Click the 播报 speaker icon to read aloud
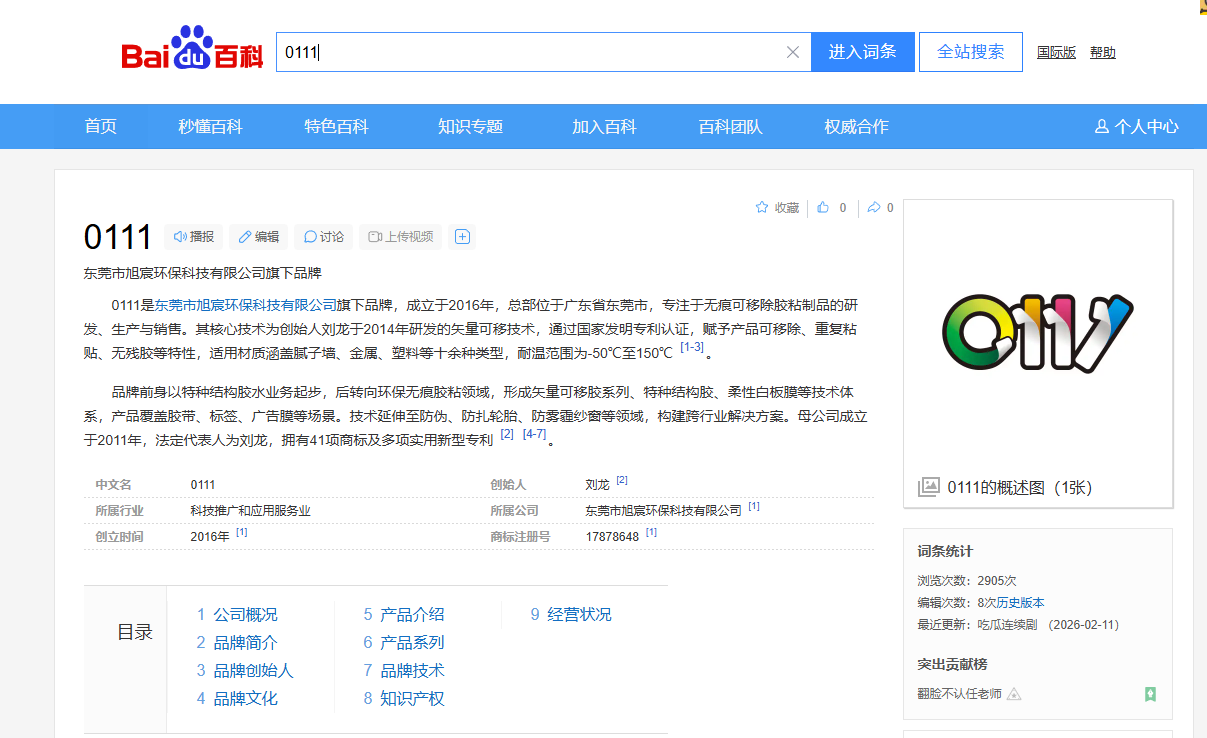 [180, 236]
